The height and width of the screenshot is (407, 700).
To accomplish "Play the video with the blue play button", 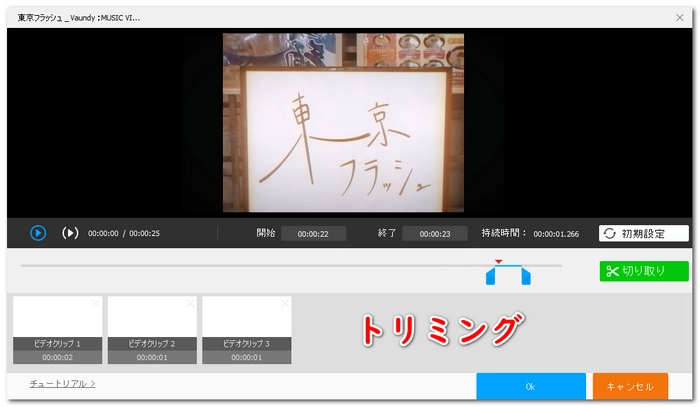I will click(x=38, y=233).
